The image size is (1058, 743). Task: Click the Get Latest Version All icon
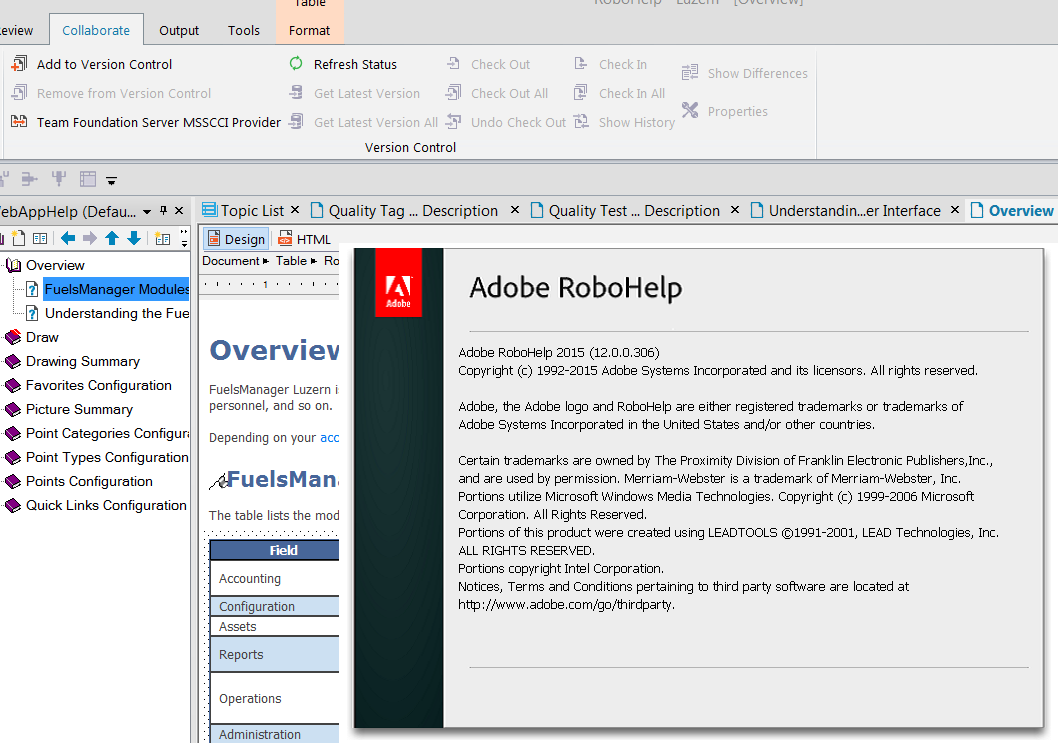pos(296,121)
